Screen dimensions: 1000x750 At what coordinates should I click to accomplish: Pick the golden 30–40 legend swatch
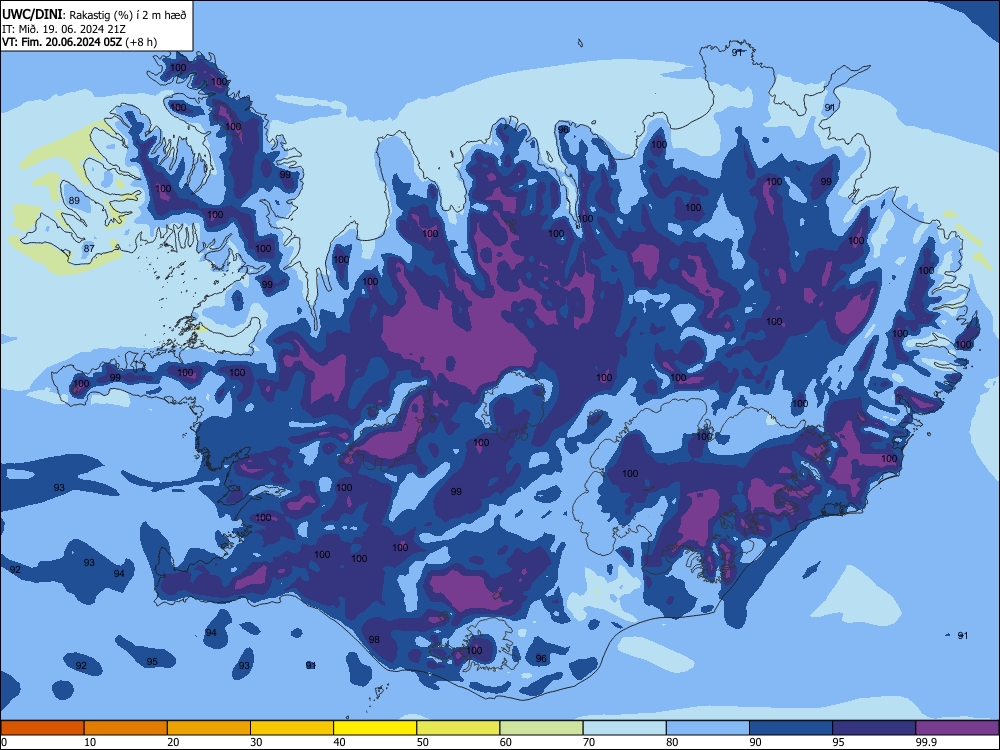[292, 728]
